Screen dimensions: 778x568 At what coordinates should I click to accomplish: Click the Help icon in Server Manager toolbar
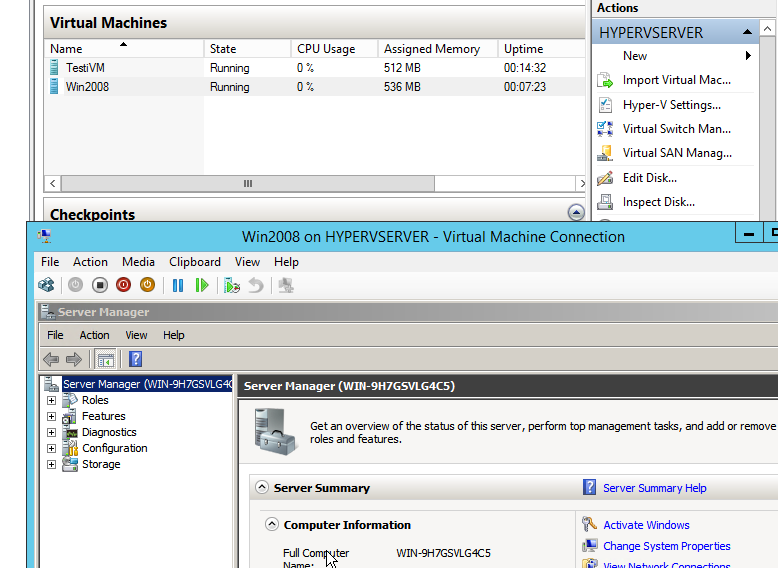pyautogui.click(x=135, y=359)
